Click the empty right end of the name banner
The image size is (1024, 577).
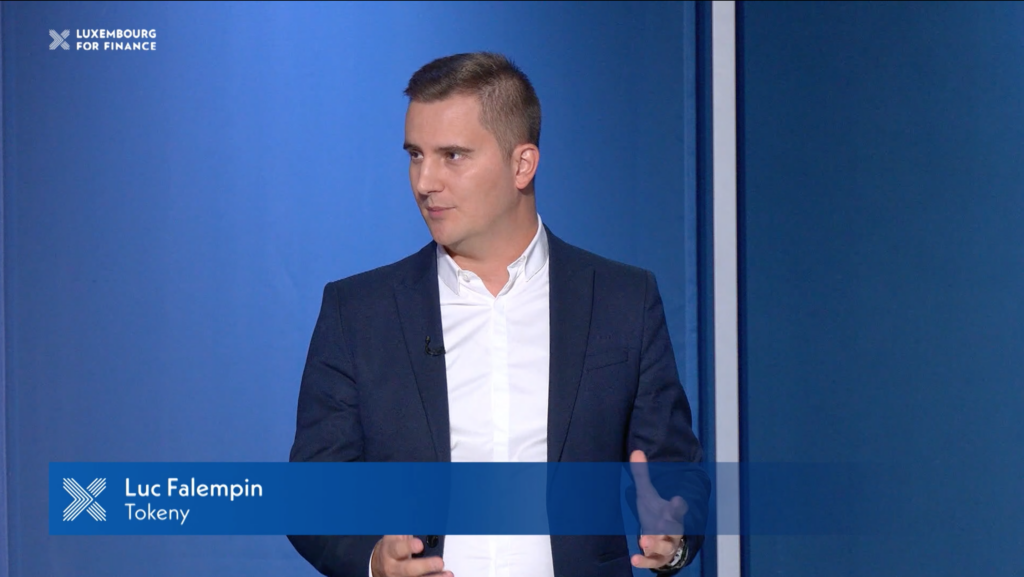(x=900, y=499)
